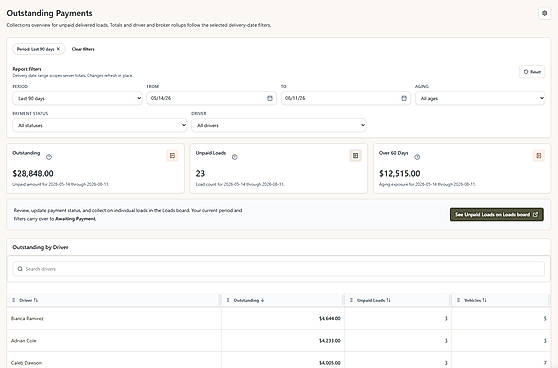Click the Outstanding by Driver heading
The height and width of the screenshot is (368, 558).
pyautogui.click(x=40, y=247)
